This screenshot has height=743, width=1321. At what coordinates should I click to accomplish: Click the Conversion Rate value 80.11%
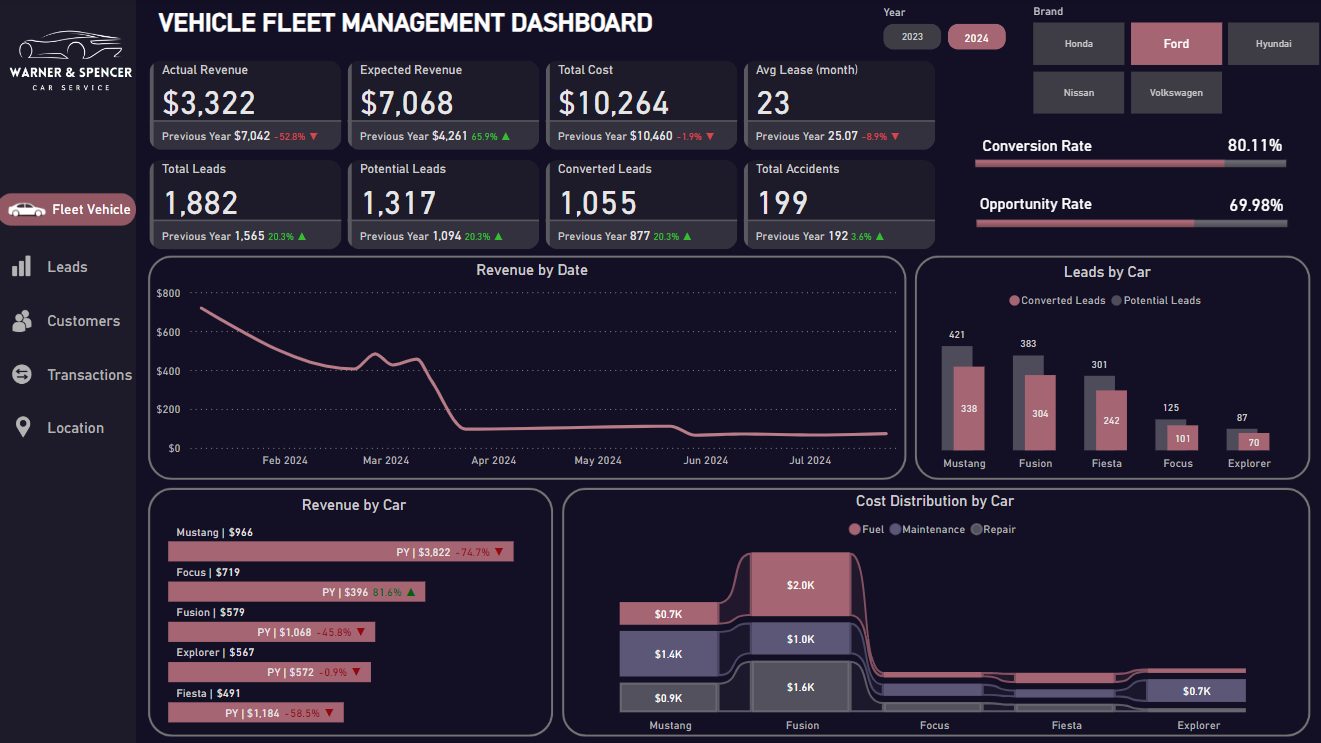tap(1255, 146)
